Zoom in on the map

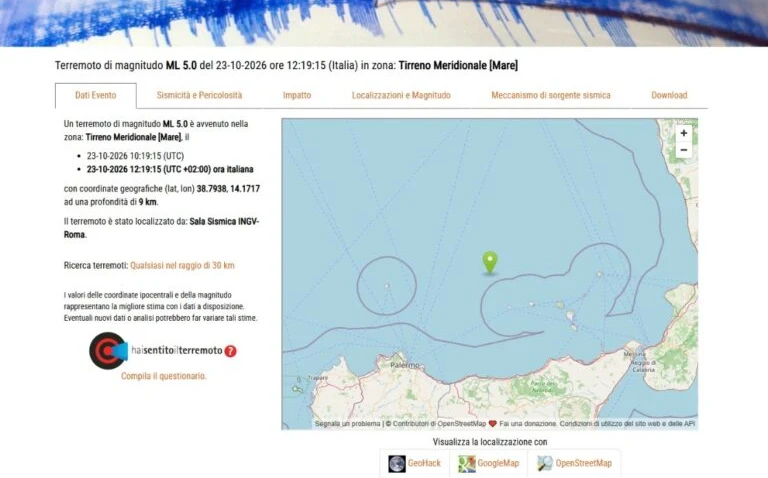(684, 133)
